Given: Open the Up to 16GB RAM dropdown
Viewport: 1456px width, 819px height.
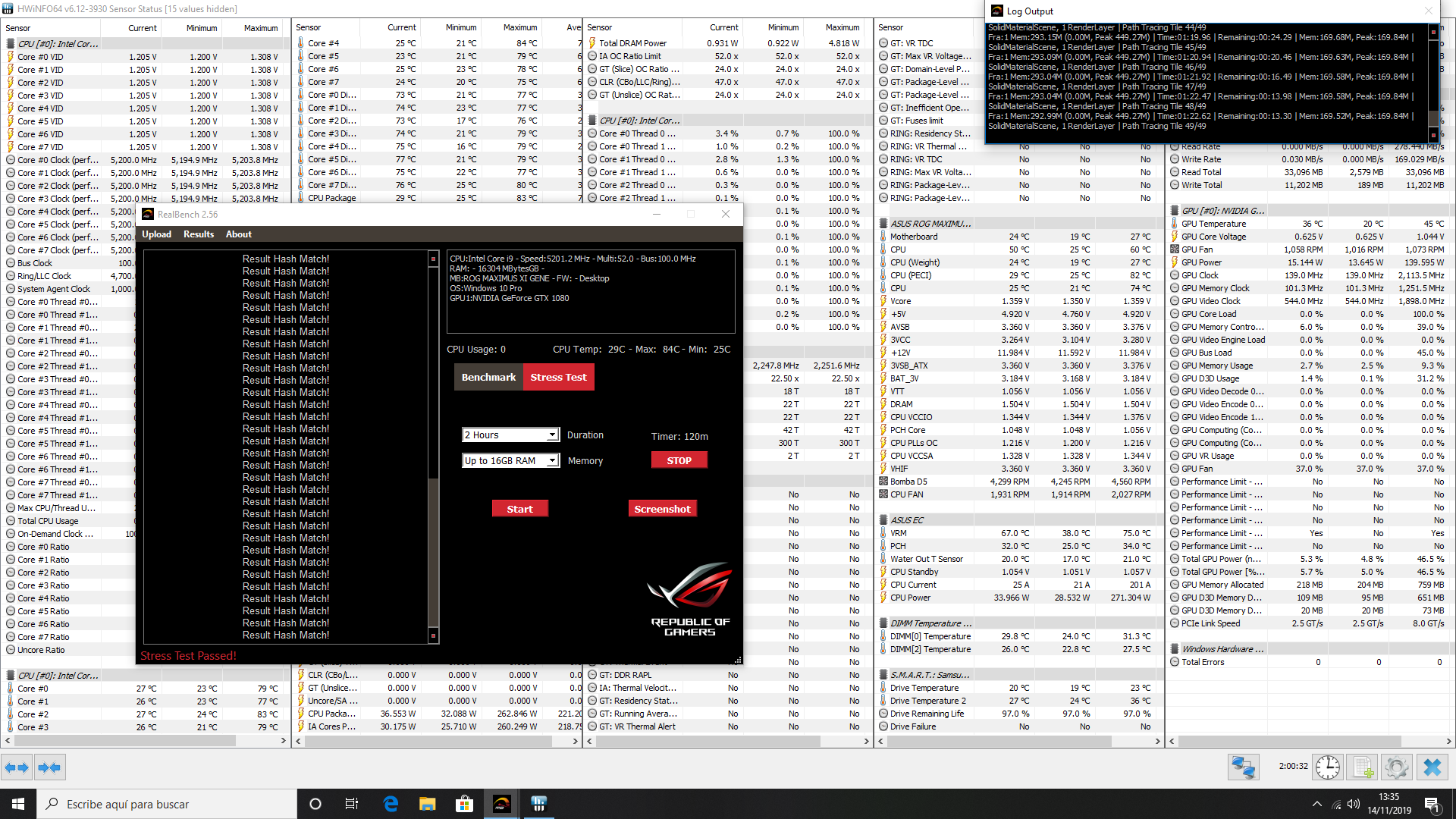Looking at the screenshot, I should (x=552, y=460).
